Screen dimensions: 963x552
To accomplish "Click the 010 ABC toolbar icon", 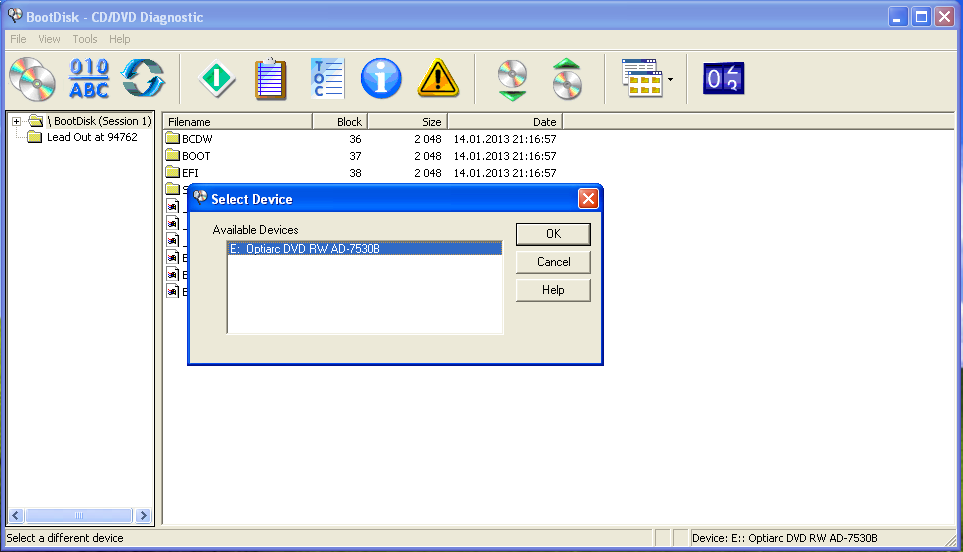I will point(89,78).
